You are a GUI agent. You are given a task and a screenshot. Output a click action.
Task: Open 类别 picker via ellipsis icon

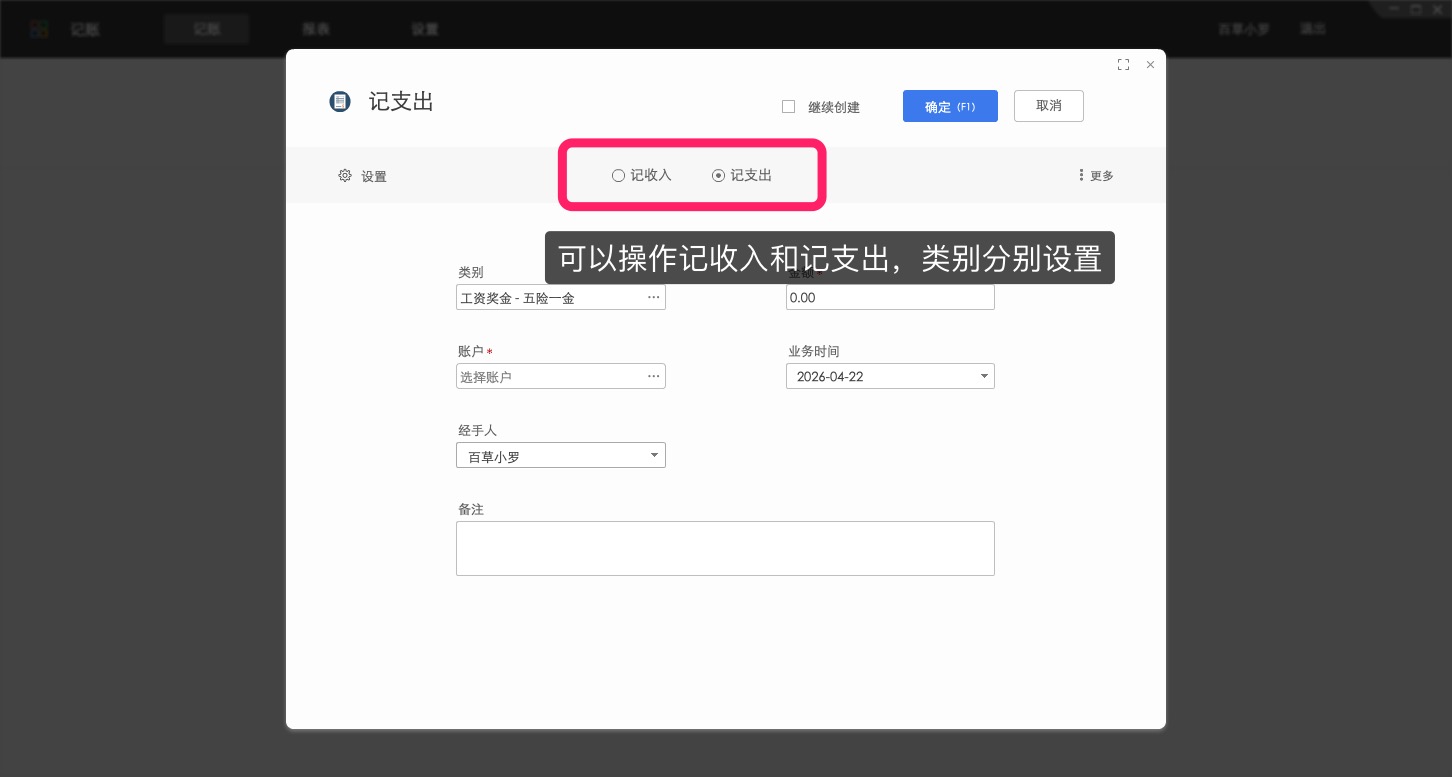pos(653,297)
